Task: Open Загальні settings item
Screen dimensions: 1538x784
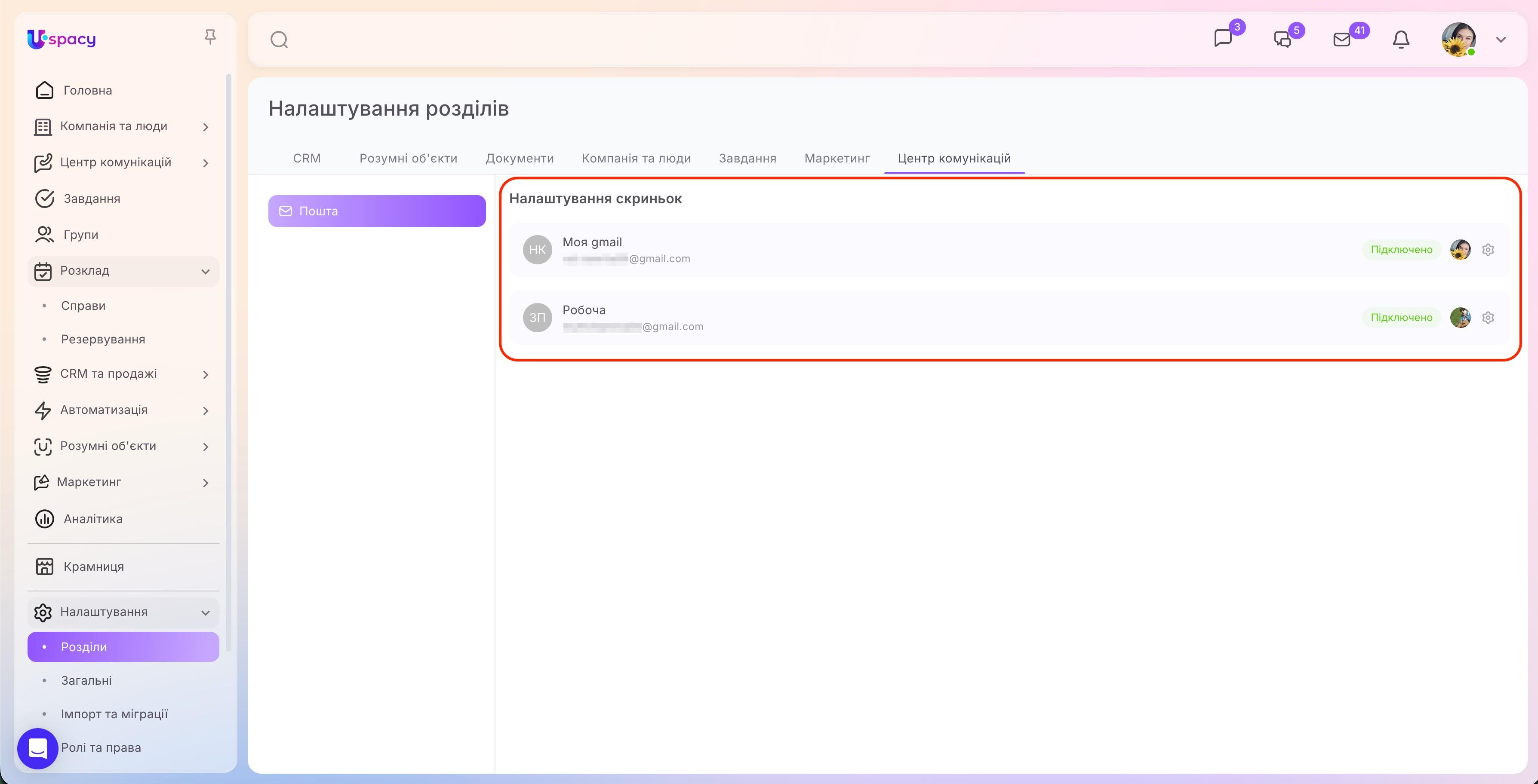Action: (x=86, y=680)
